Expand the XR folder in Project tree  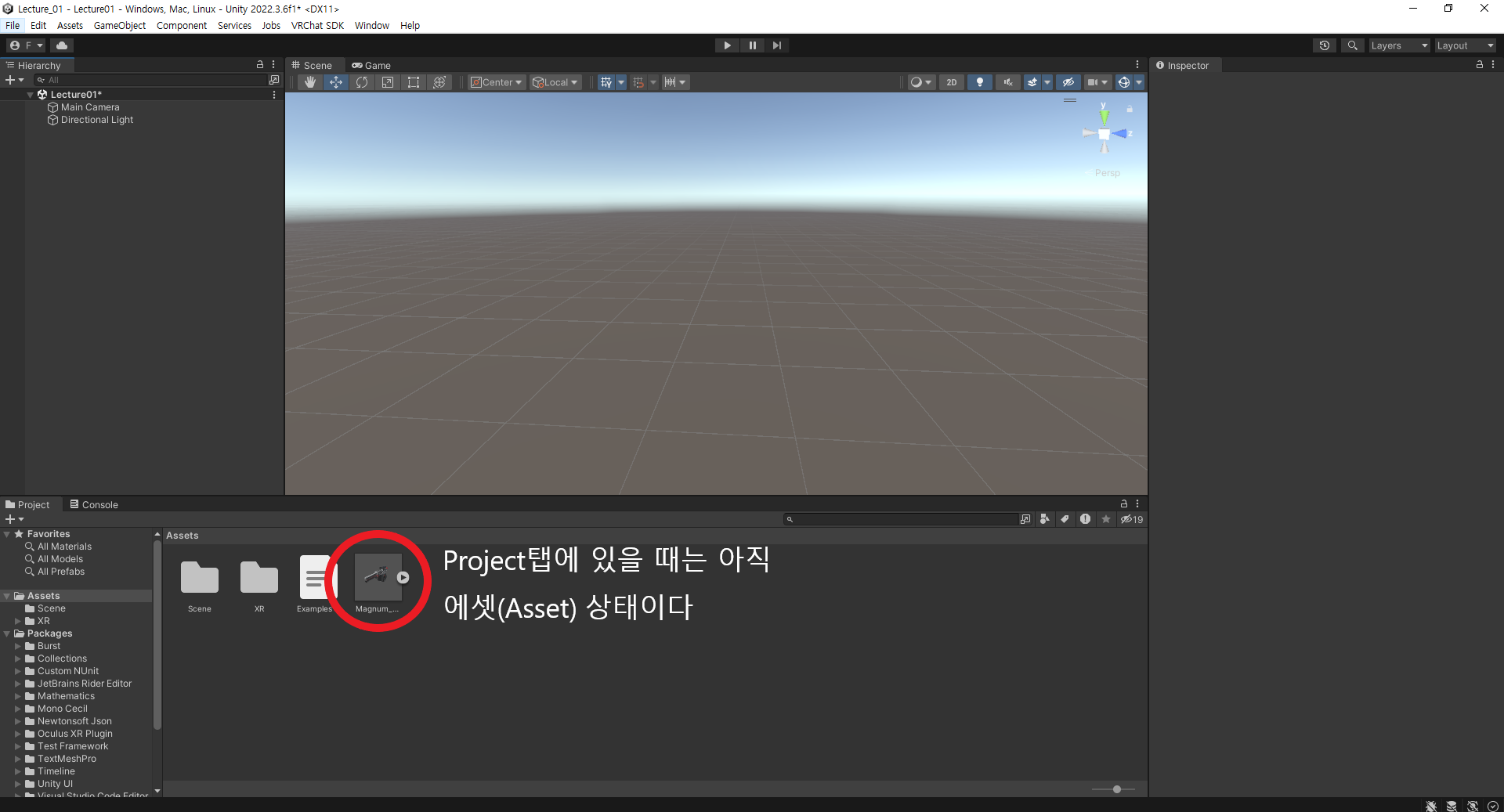[18, 621]
